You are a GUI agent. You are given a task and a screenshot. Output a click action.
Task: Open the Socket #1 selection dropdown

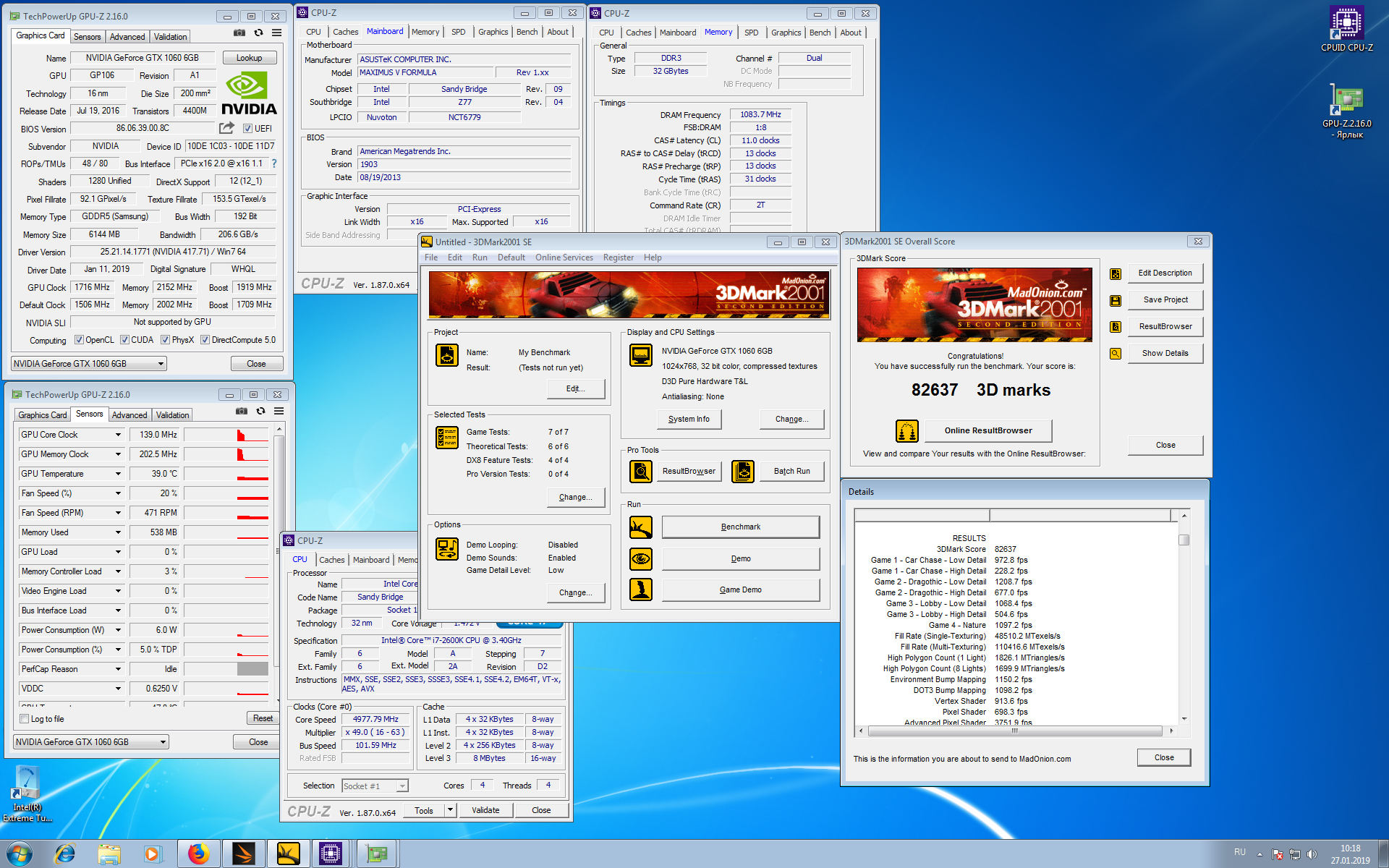pos(375,786)
